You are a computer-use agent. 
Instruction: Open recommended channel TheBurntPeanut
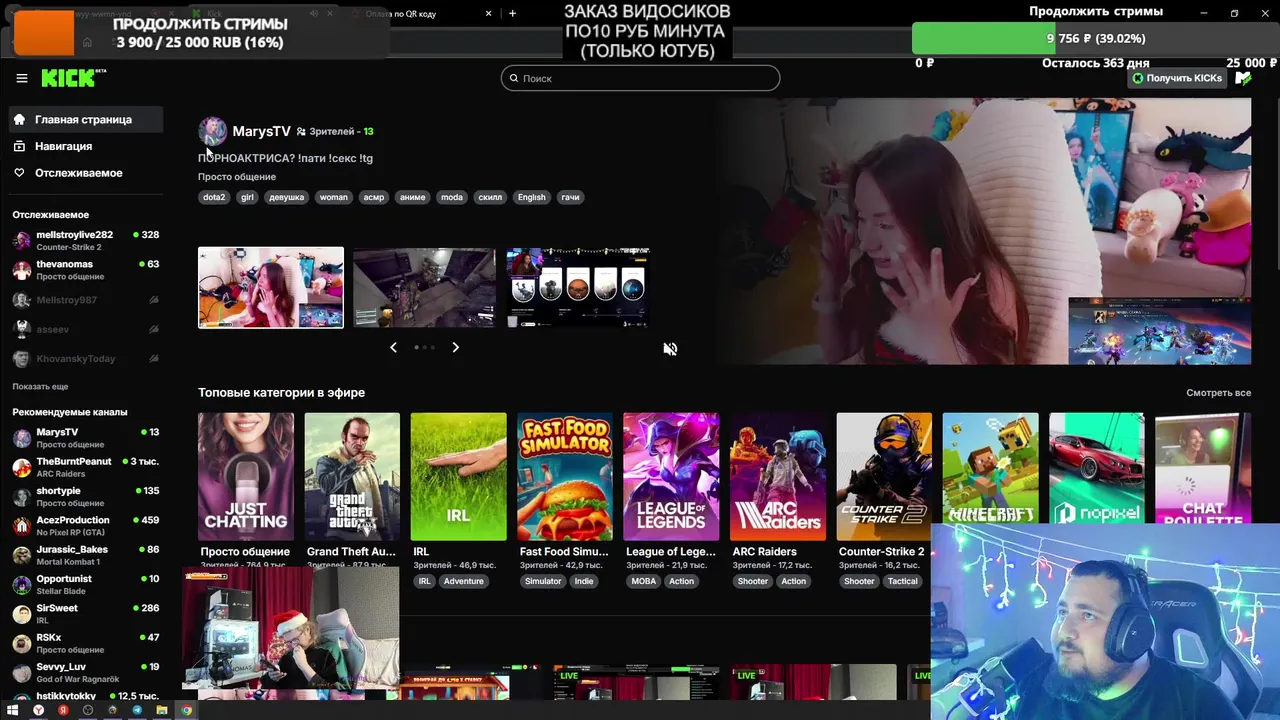click(x=86, y=467)
